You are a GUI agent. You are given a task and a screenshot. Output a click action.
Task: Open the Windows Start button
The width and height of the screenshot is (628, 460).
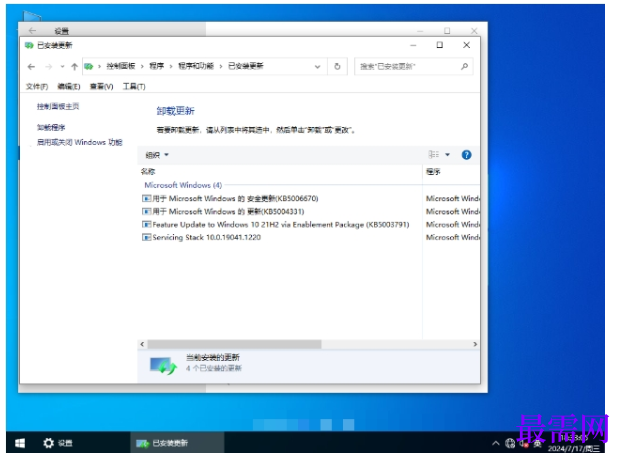[20, 443]
